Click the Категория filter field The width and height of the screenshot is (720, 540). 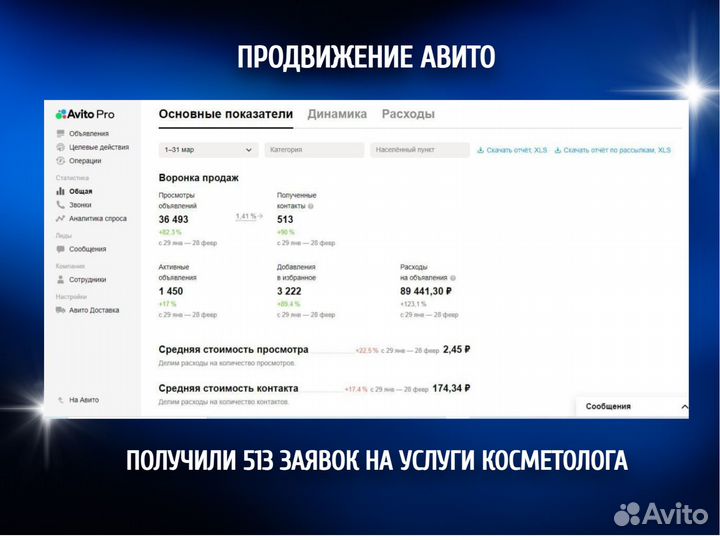[314, 150]
